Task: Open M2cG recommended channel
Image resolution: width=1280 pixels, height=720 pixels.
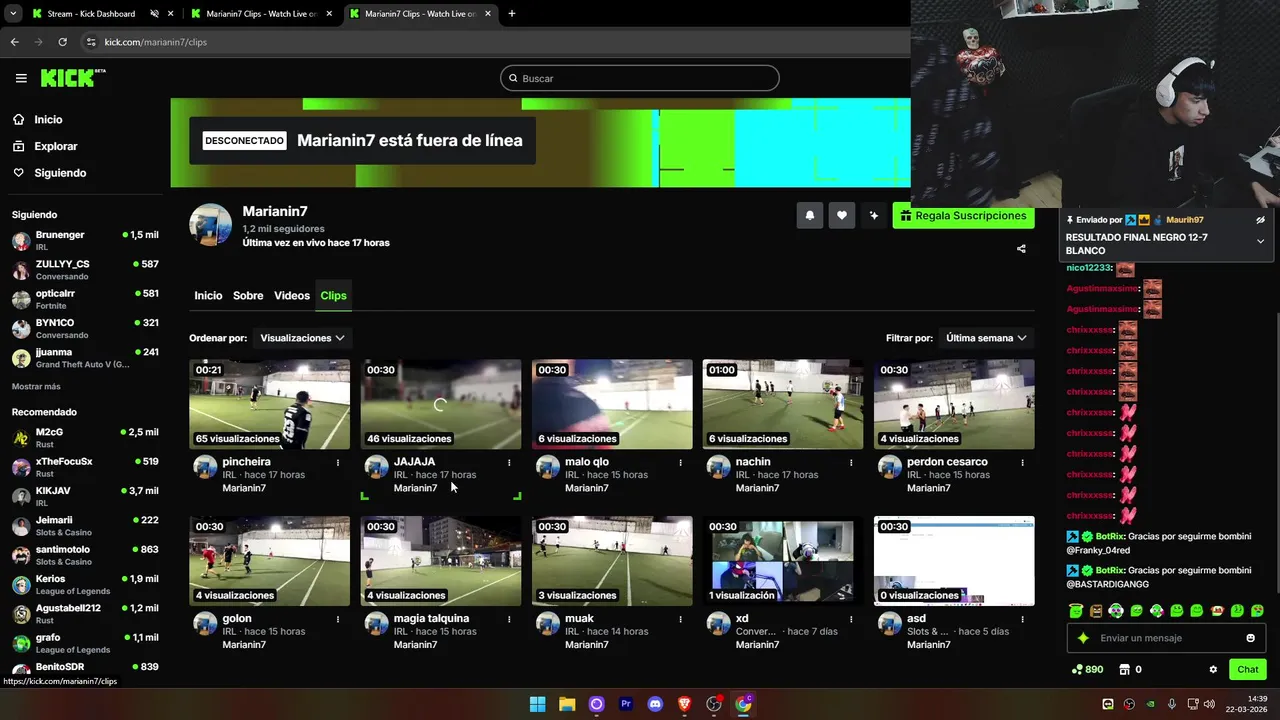Action: point(85,437)
